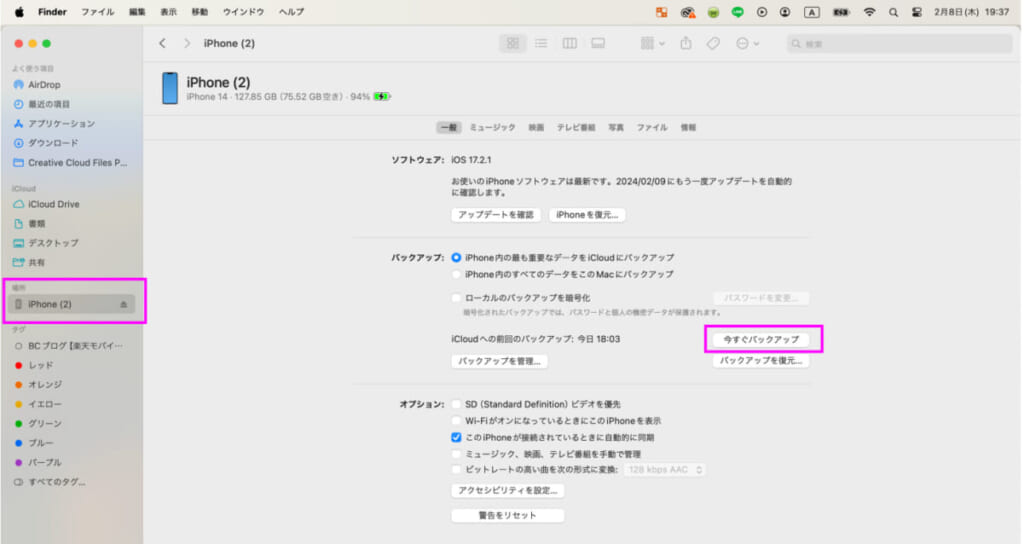Switch to the Files (ファイル) tab
1024x544 pixels.
pos(652,127)
